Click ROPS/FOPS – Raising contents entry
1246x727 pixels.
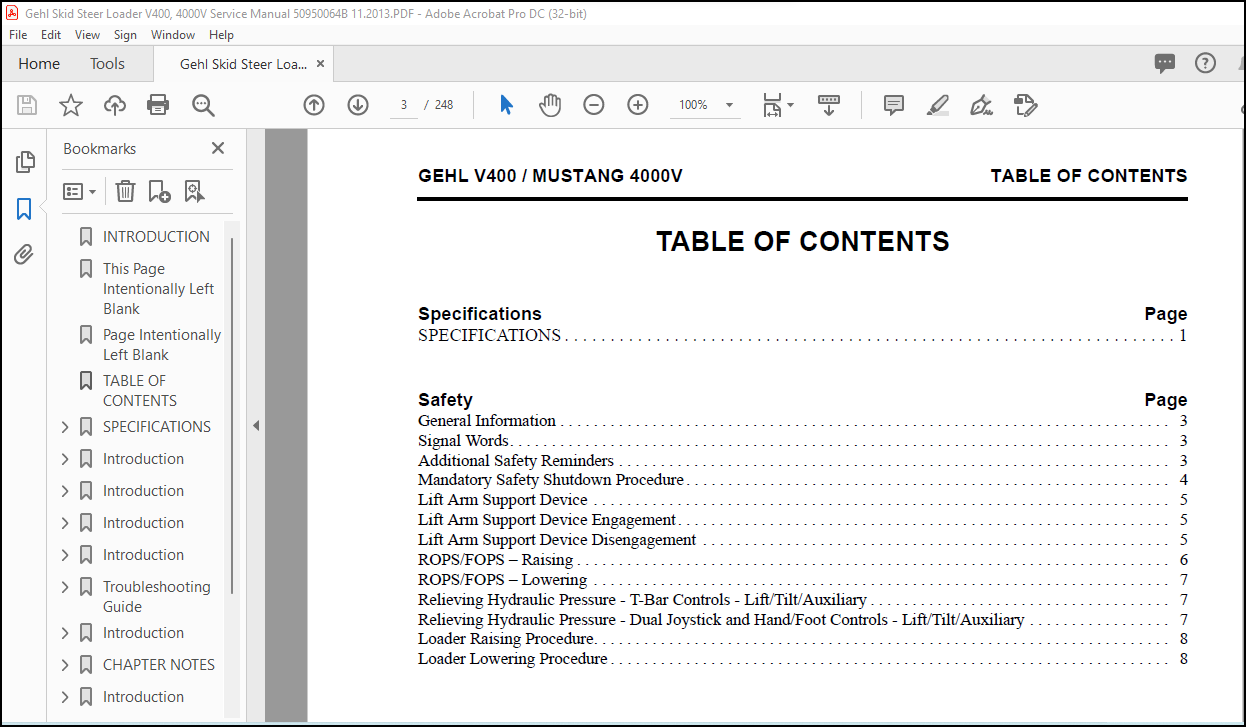pos(802,560)
